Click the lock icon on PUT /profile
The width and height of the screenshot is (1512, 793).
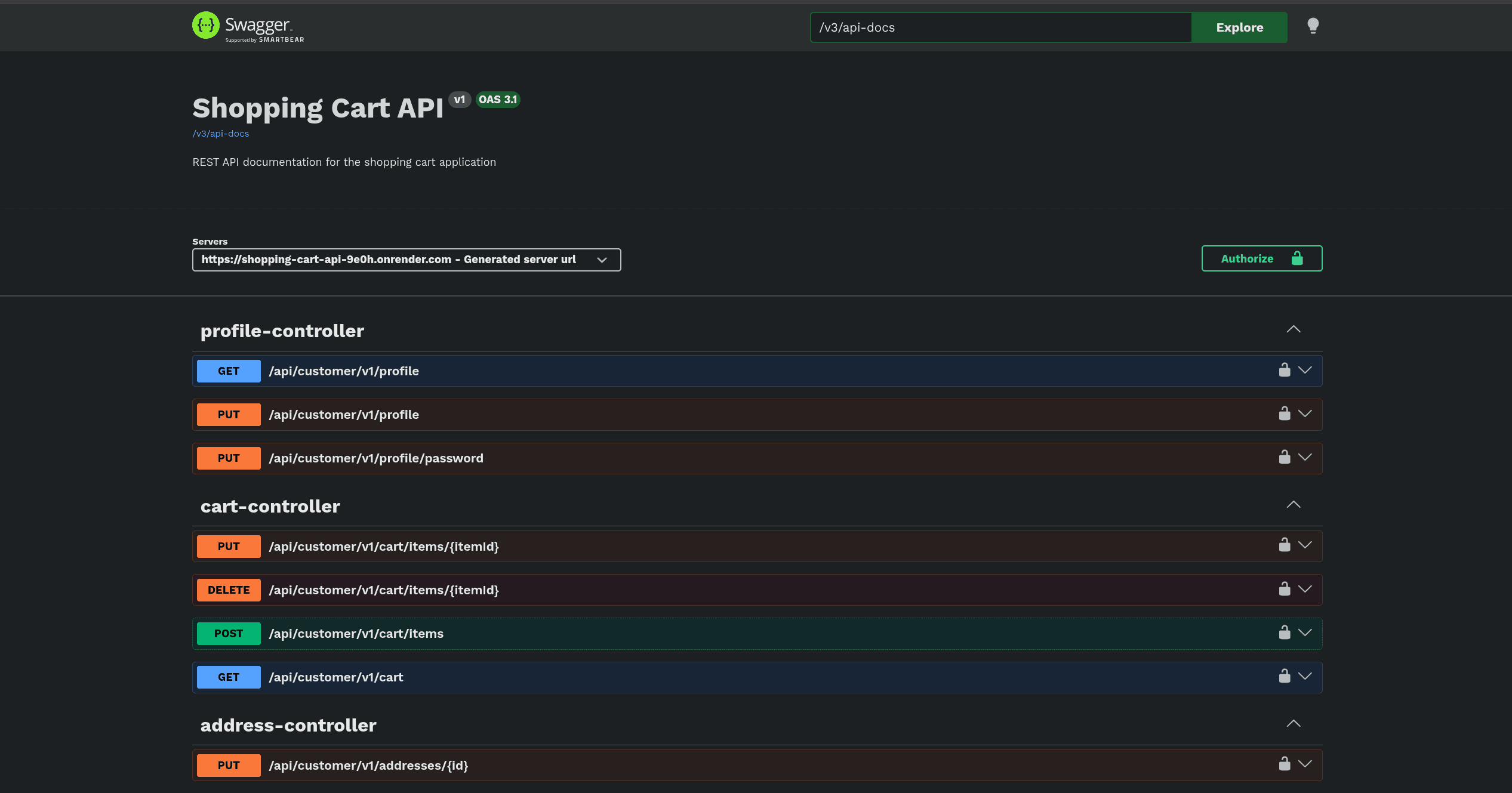click(1285, 414)
